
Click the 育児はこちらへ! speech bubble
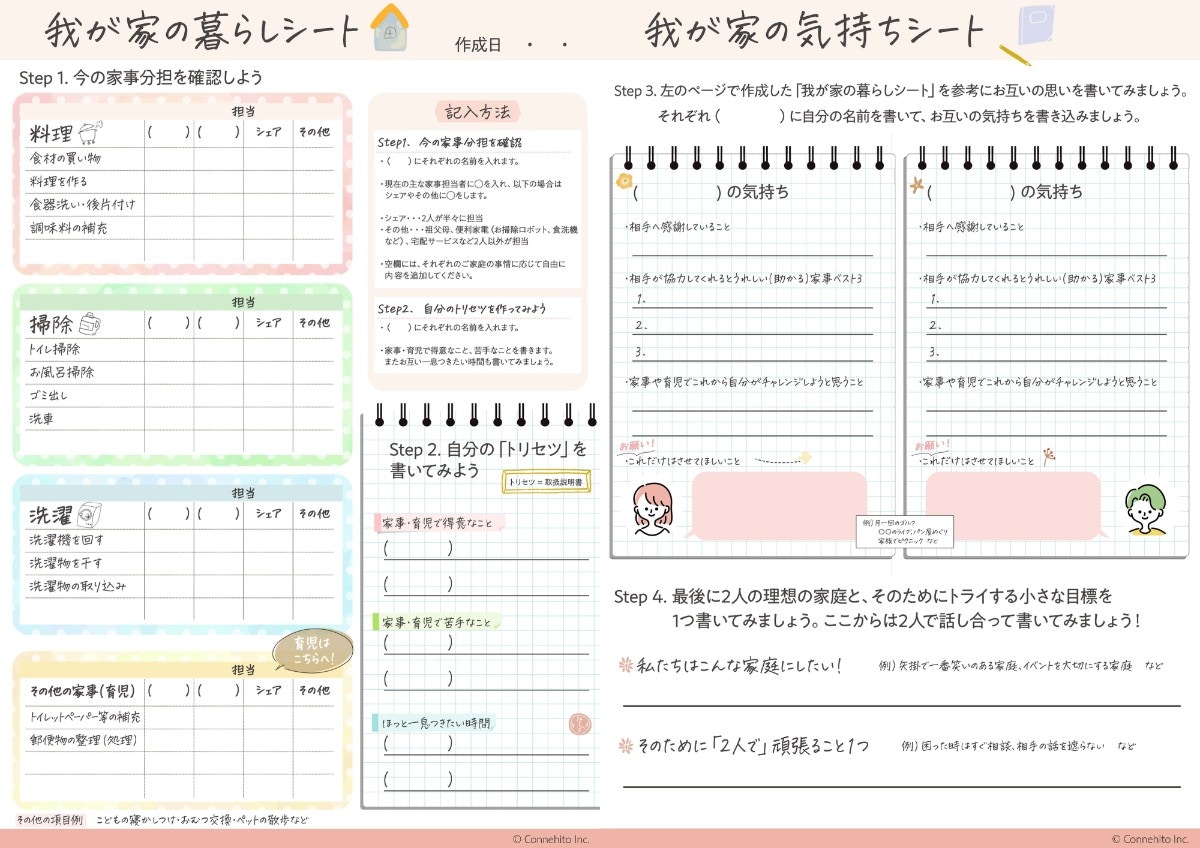(314, 651)
